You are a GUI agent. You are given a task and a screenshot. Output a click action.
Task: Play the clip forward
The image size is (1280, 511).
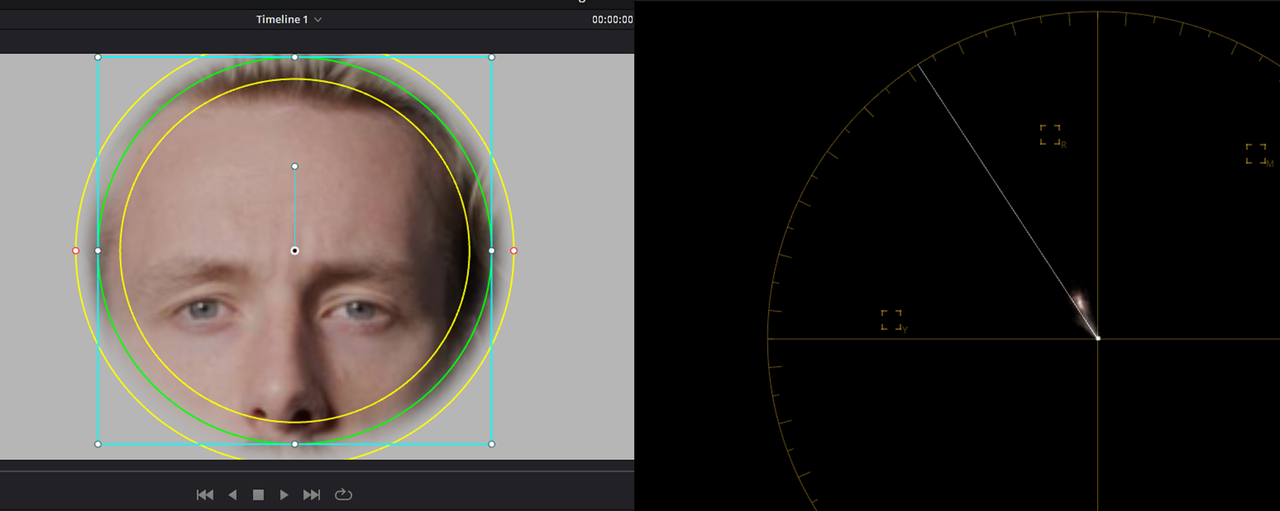click(284, 494)
